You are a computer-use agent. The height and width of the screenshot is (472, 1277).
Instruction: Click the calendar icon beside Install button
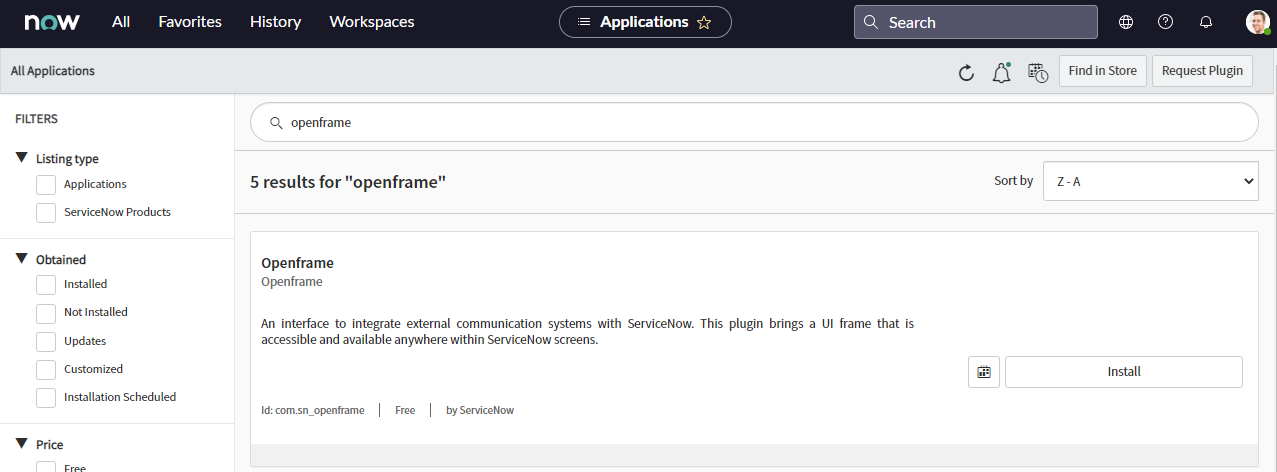[x=984, y=372]
